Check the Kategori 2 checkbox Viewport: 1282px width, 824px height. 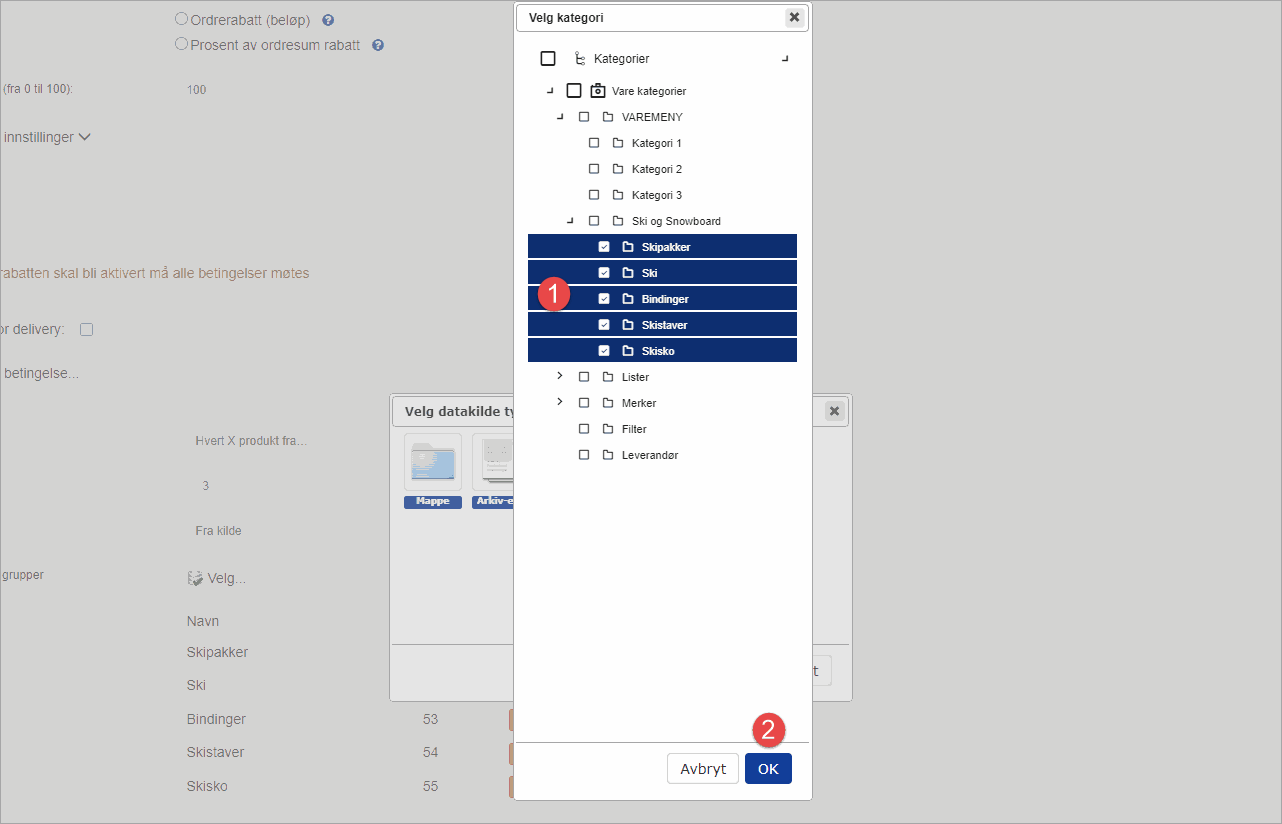(594, 169)
